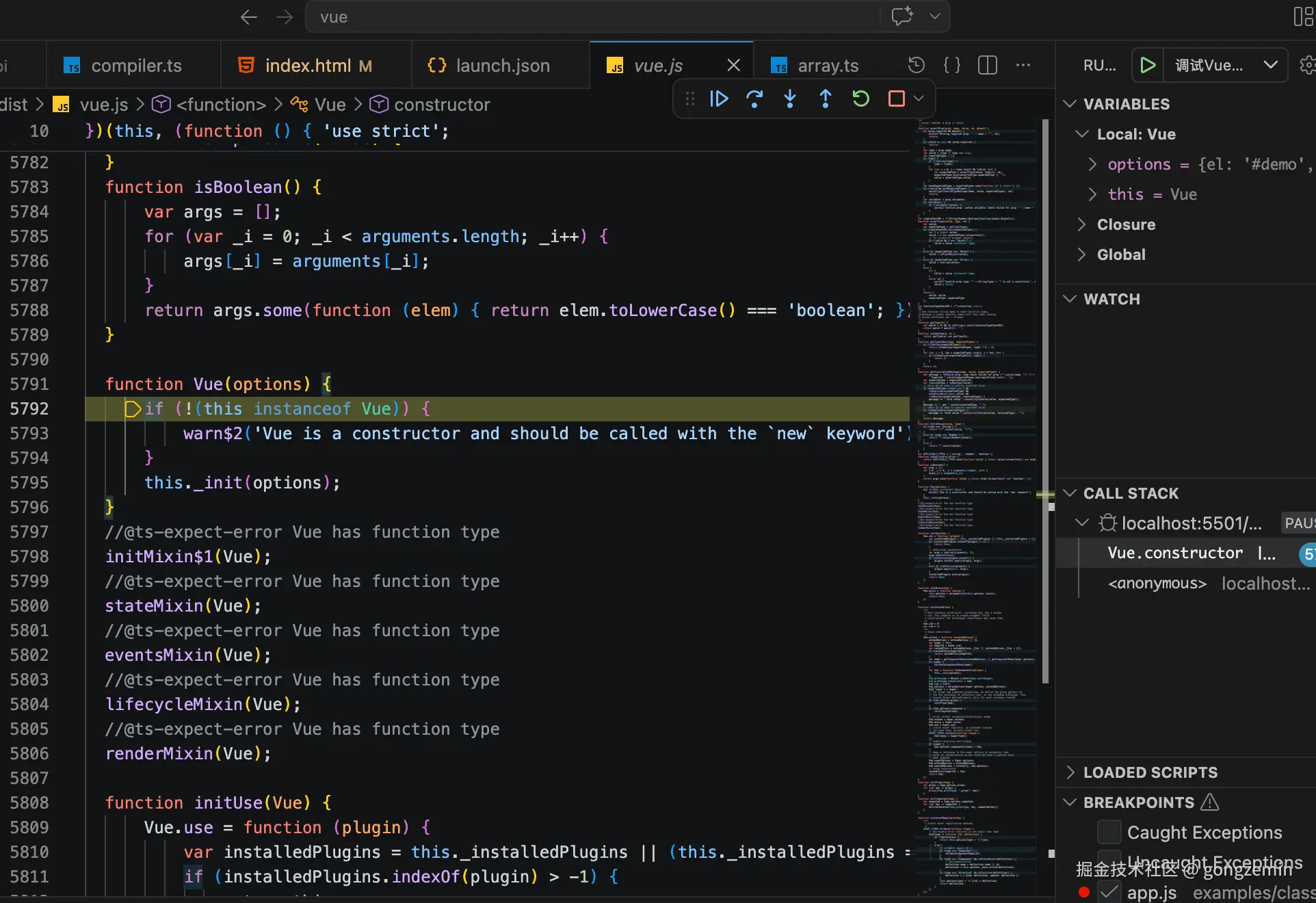Click the Step Into debug arrow
The height and width of the screenshot is (903, 1316).
coord(790,99)
